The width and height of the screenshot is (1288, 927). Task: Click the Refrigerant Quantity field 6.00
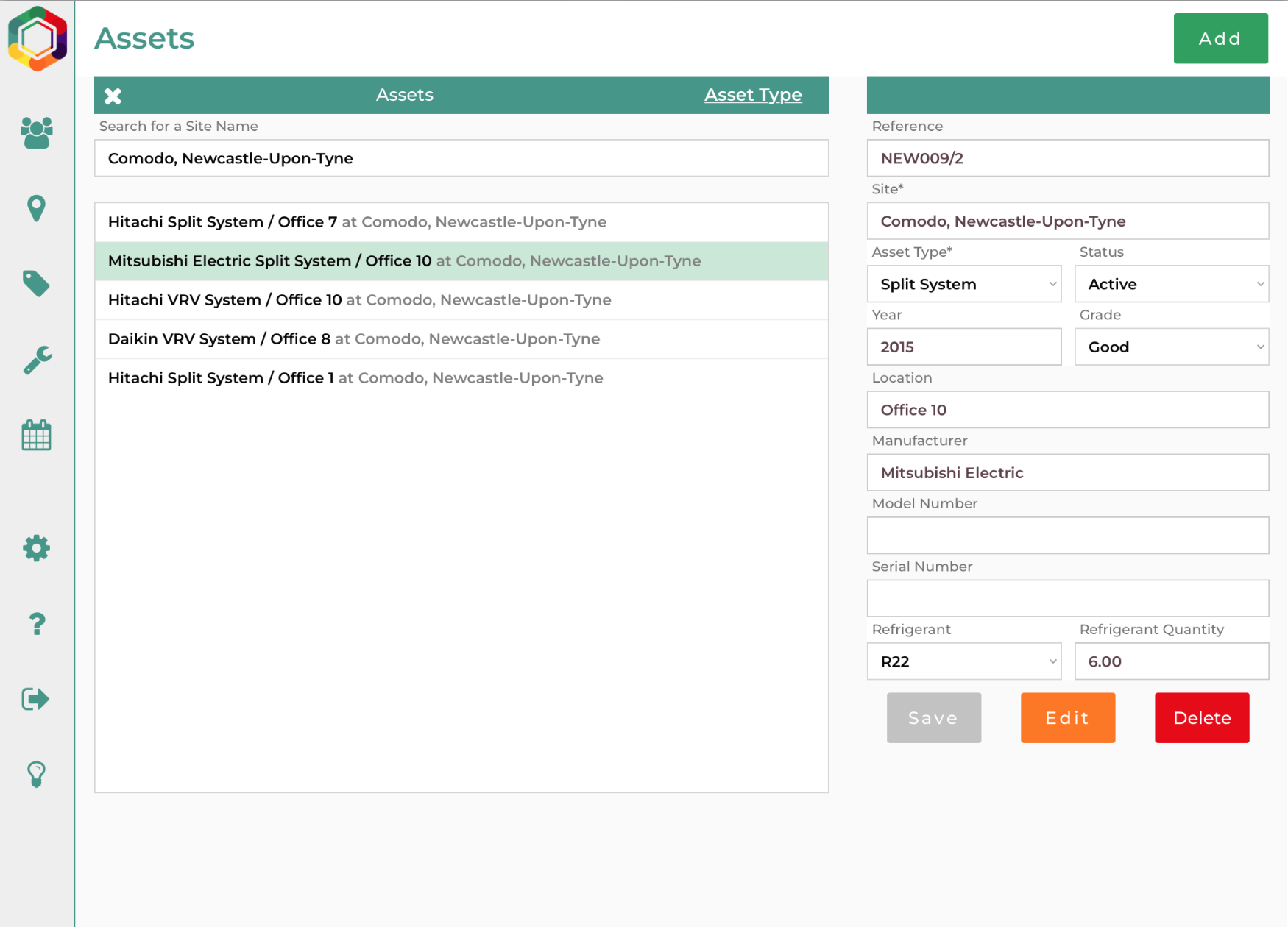1172,661
